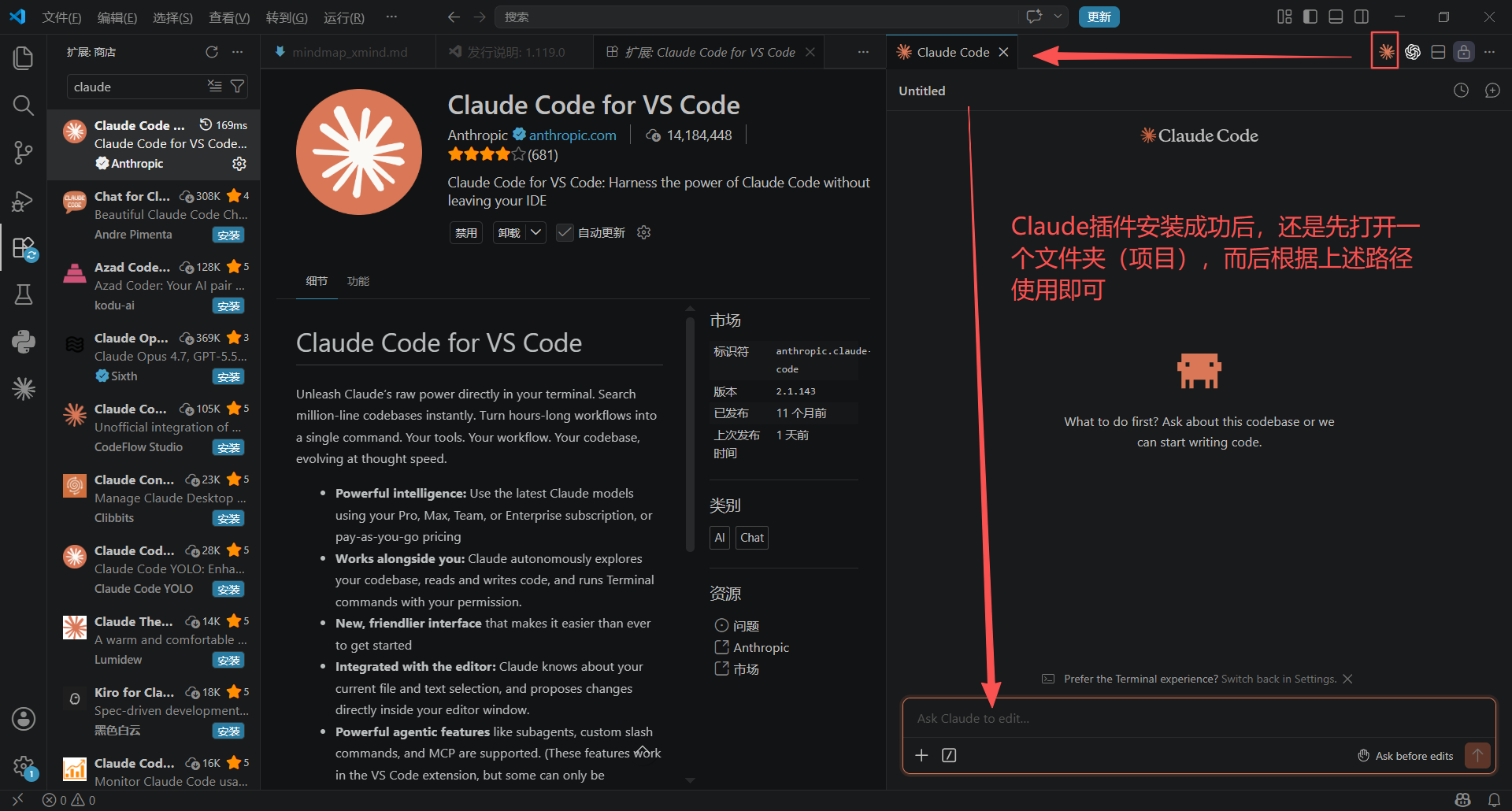Open the command center dropdown chevron
This screenshot has width=1512, height=811.
tap(1058, 17)
